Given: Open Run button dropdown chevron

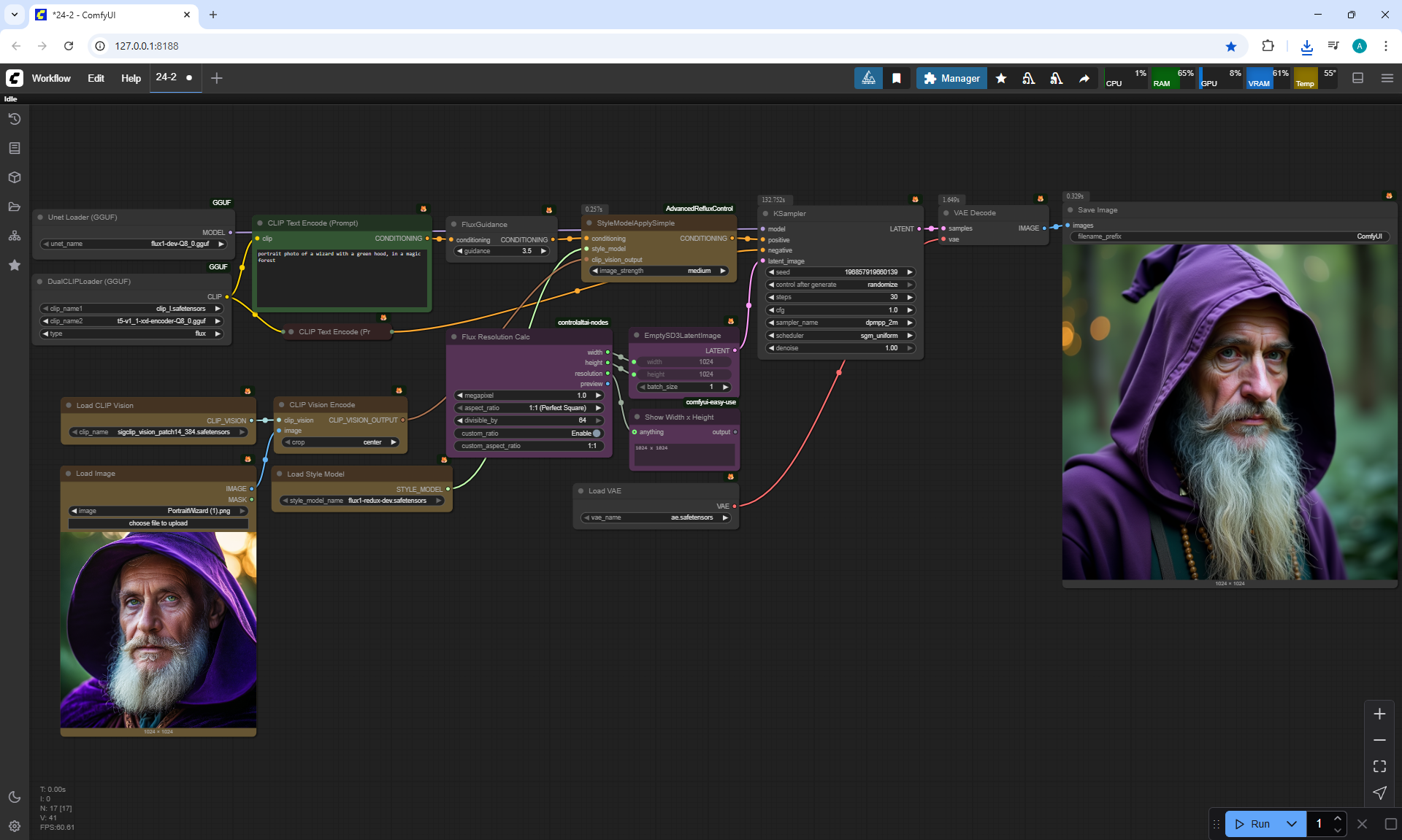Looking at the screenshot, I should coord(1291,824).
